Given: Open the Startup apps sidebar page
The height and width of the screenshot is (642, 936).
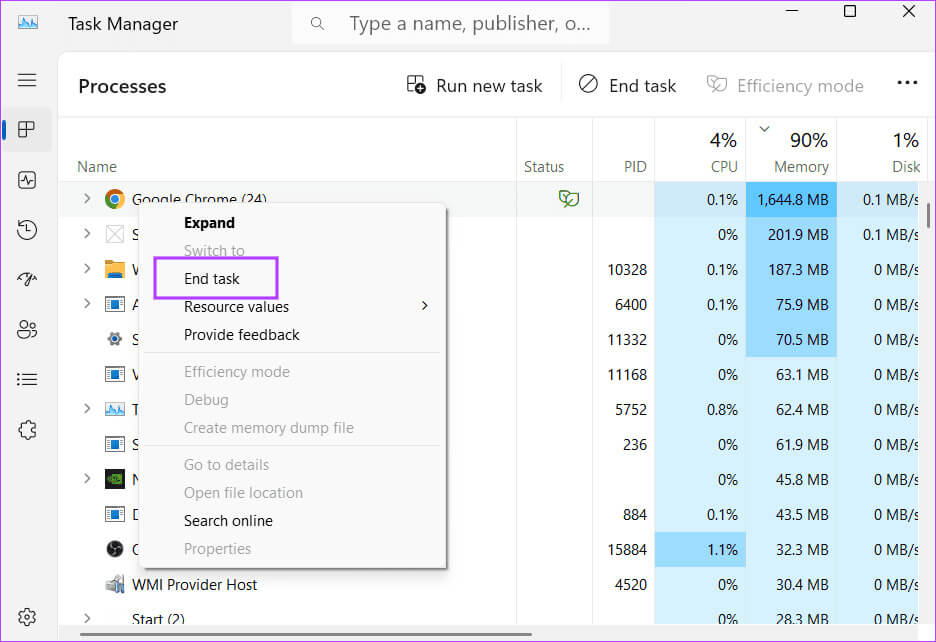Looking at the screenshot, I should click(27, 278).
